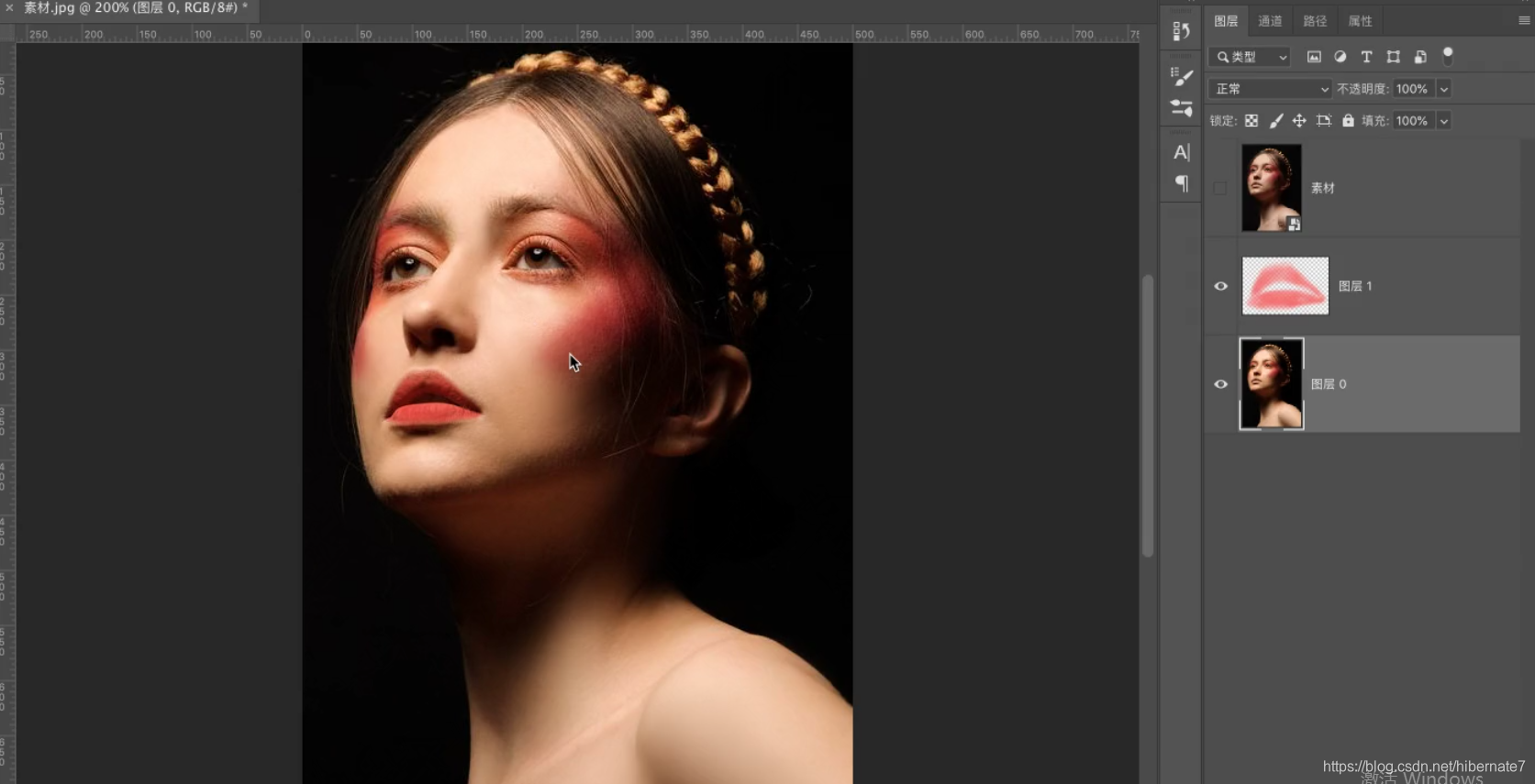Screen dimensions: 1535x784
Task: Click the 不透明度 opacity label
Action: pos(1362,89)
